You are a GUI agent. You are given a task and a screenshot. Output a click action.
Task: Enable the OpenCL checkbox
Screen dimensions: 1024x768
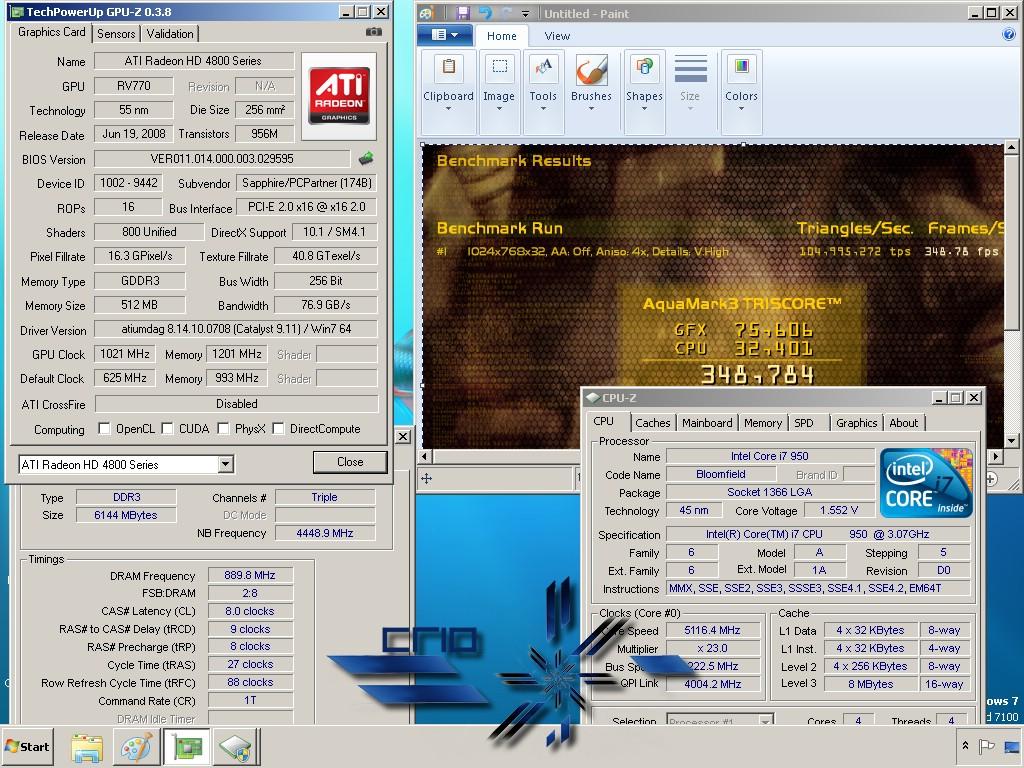point(104,428)
